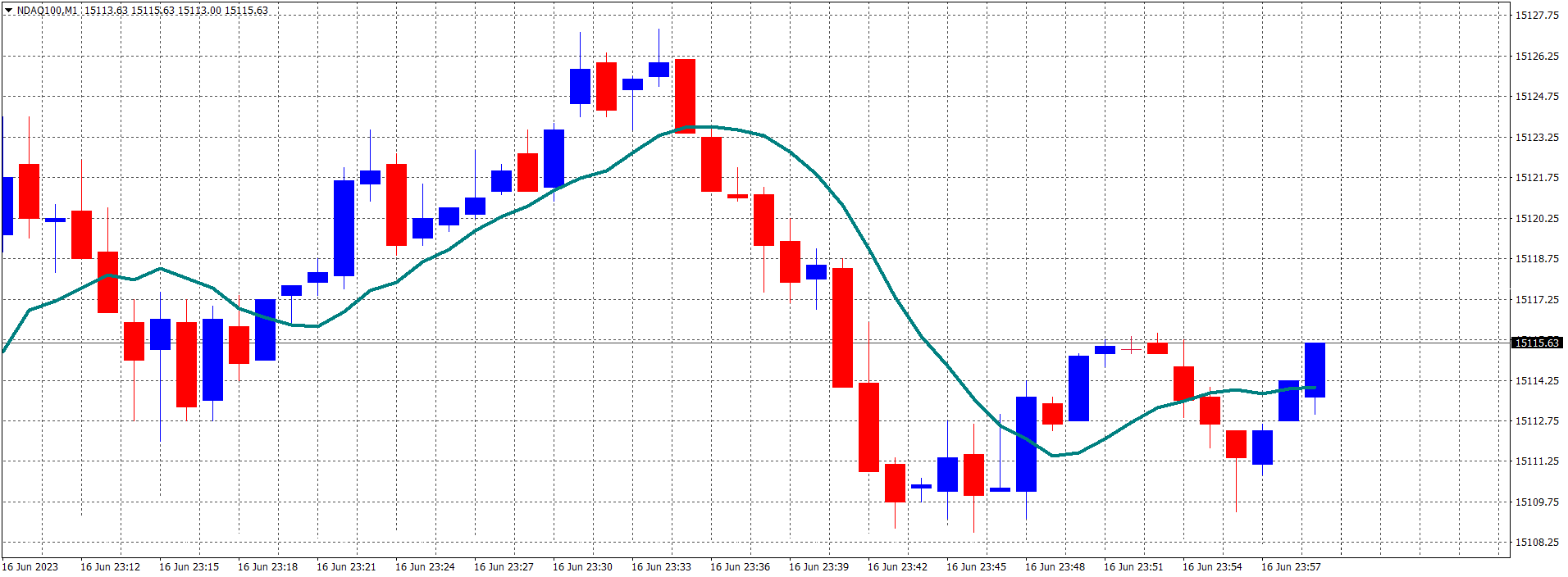Click the 15108.25 price scale label
Viewport: 1568px width, 577px height.
(1537, 542)
